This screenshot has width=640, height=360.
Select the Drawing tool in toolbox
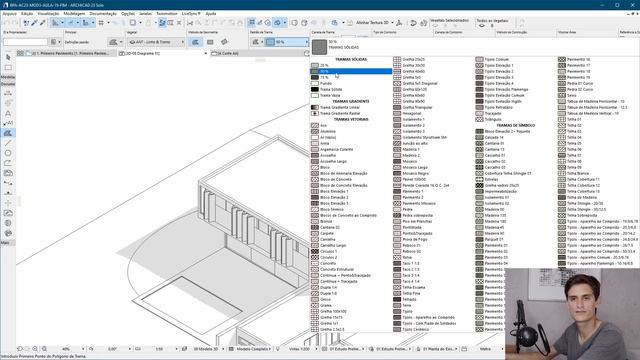tap(8, 173)
